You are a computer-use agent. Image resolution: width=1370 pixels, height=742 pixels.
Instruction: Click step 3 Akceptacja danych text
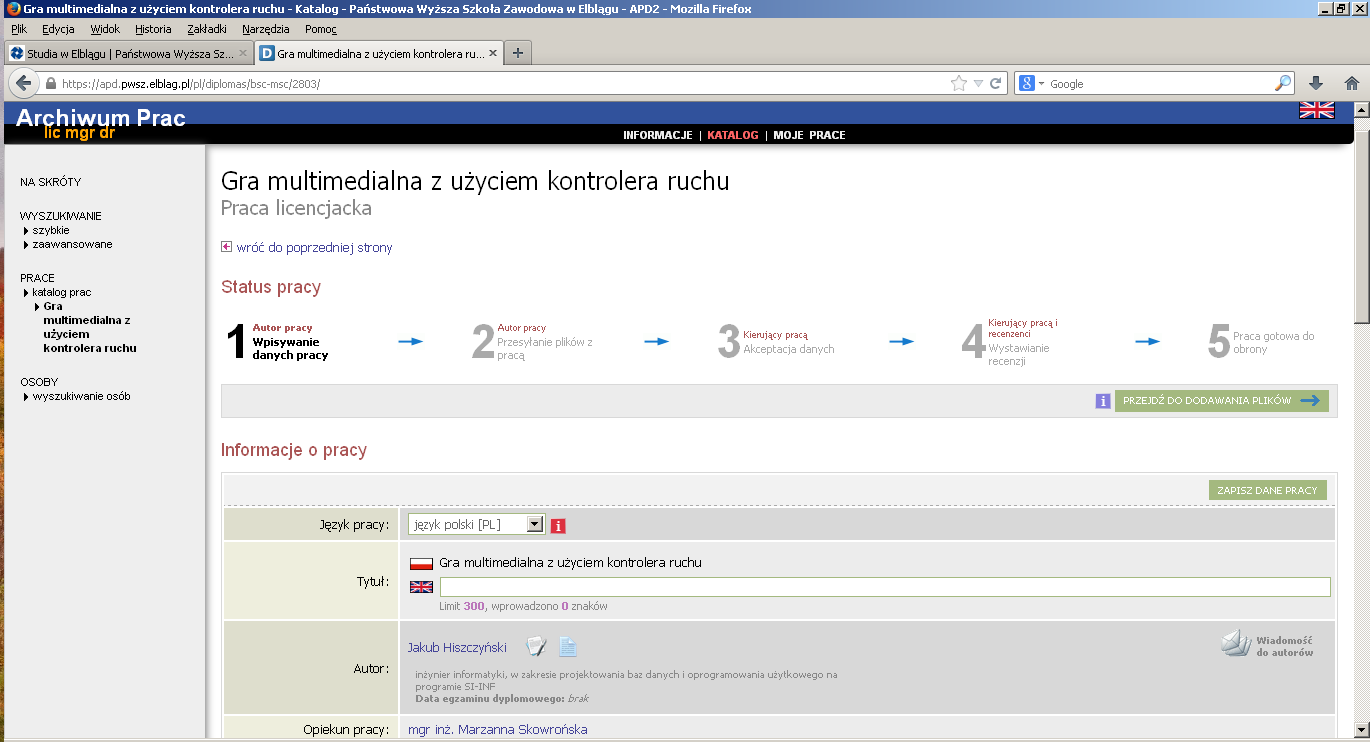pos(789,349)
